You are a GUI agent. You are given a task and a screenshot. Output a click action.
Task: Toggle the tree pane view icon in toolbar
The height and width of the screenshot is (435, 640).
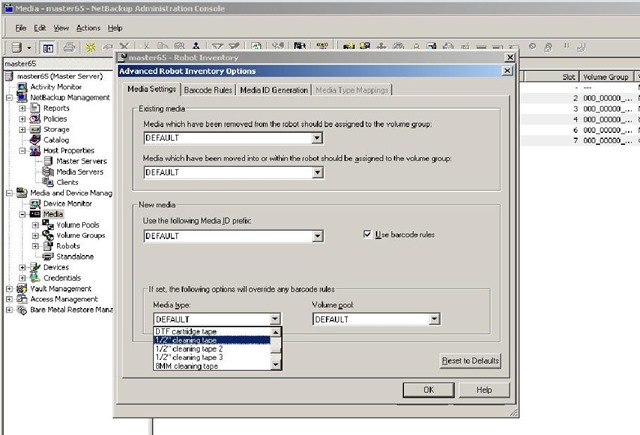point(48,48)
